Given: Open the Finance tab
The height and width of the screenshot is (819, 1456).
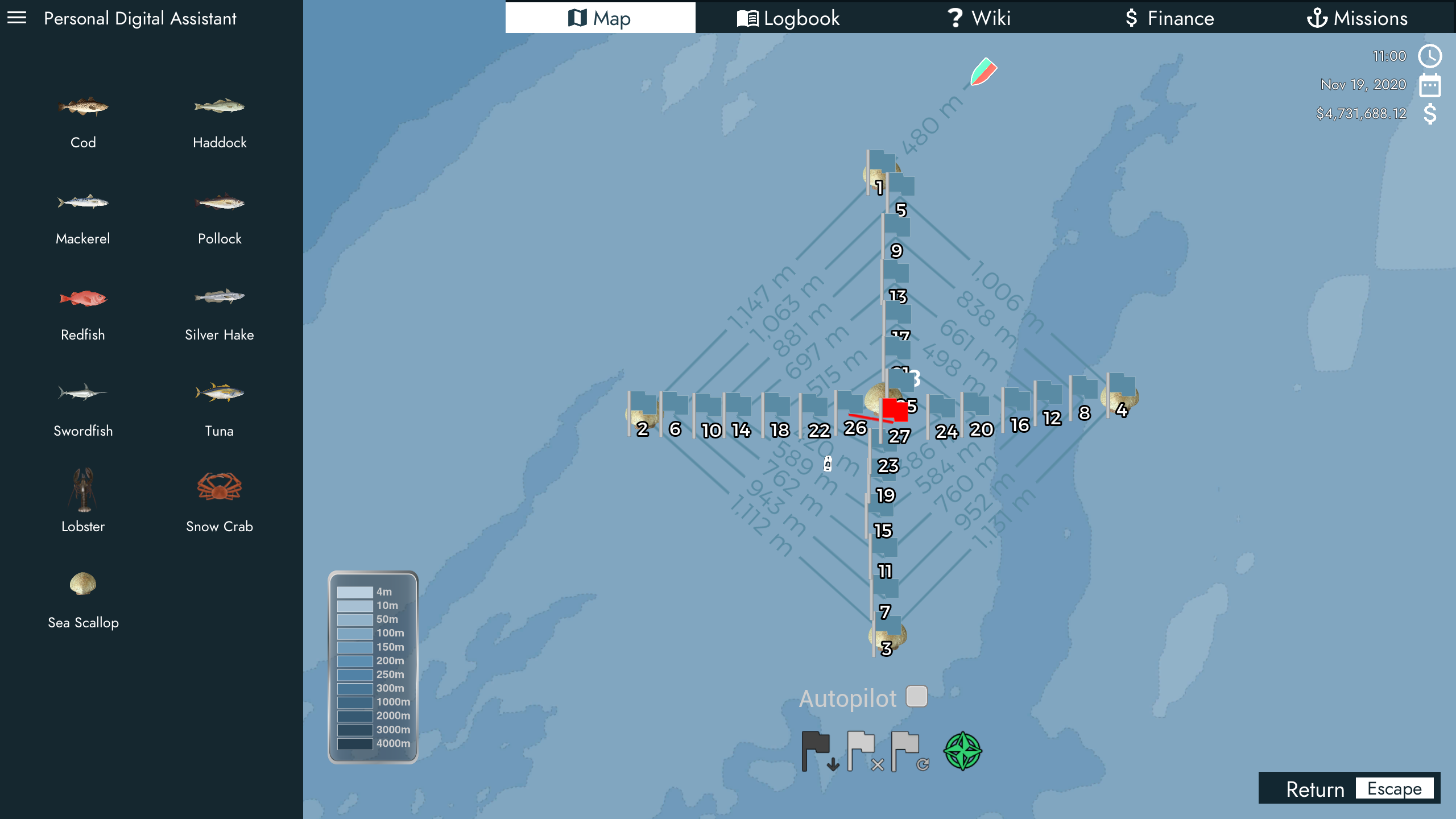Looking at the screenshot, I should click(1169, 18).
